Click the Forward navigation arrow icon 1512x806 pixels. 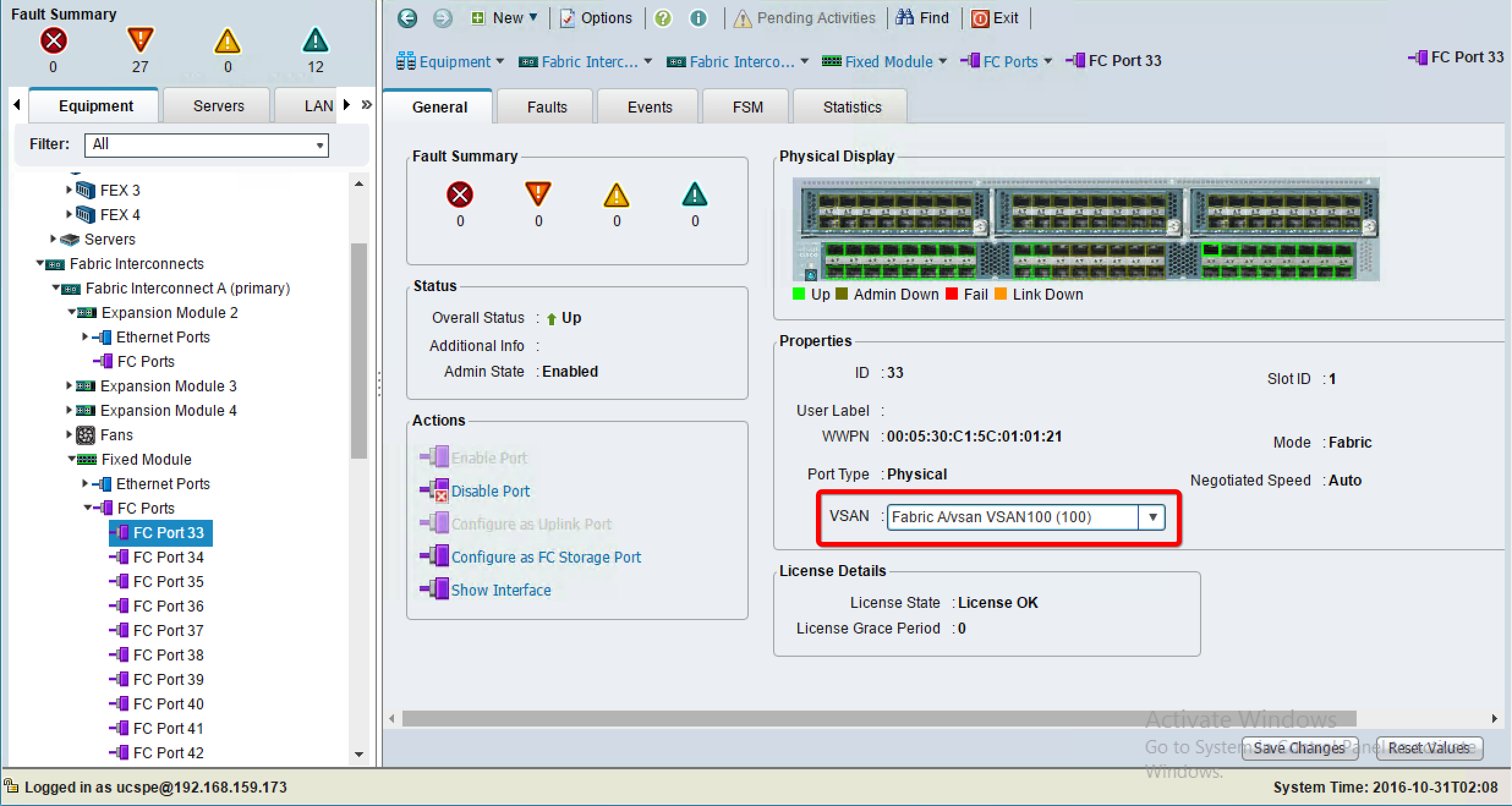pos(442,18)
